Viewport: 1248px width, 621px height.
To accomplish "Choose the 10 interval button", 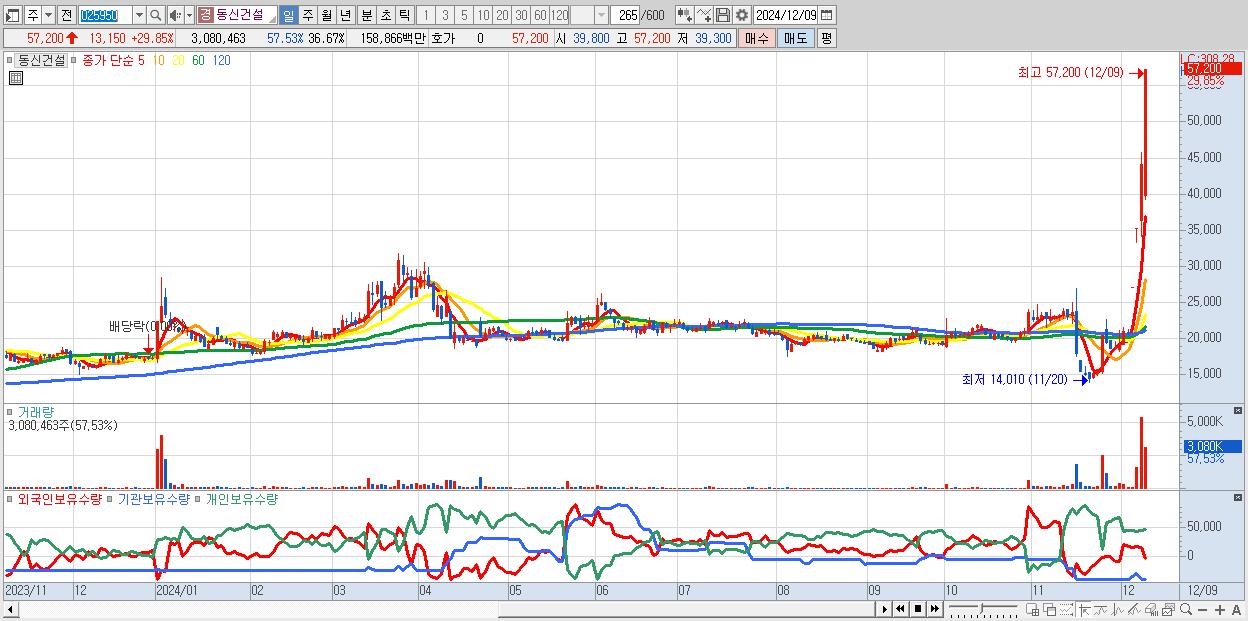I will (483, 15).
